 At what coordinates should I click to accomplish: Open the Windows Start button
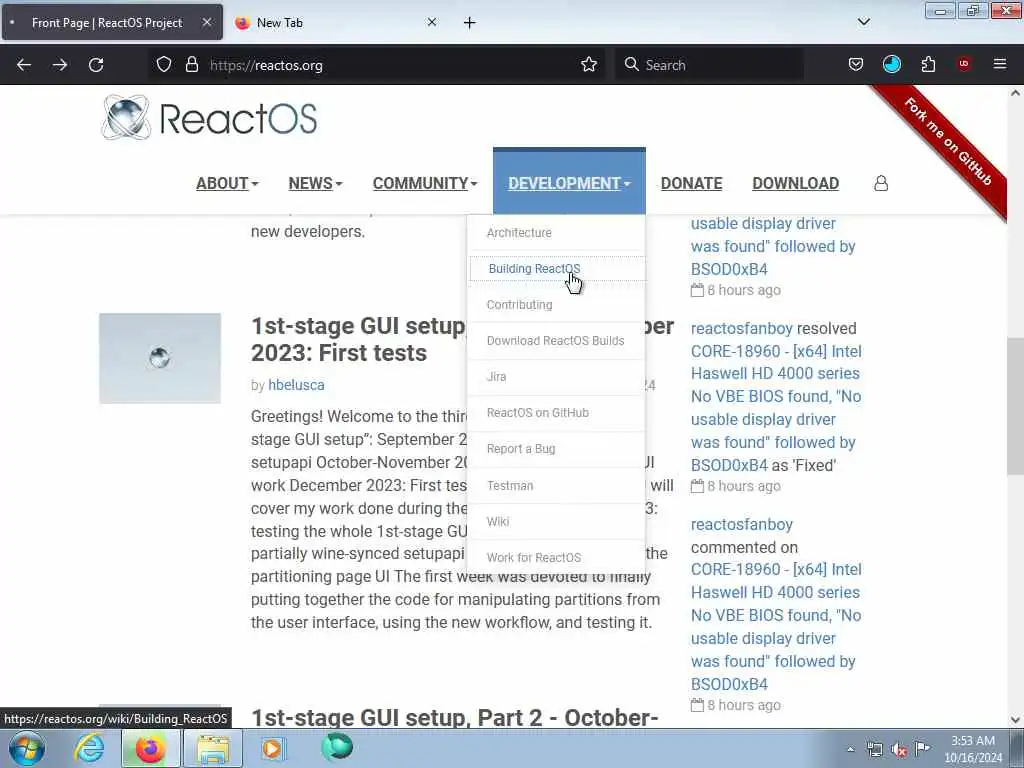point(27,748)
